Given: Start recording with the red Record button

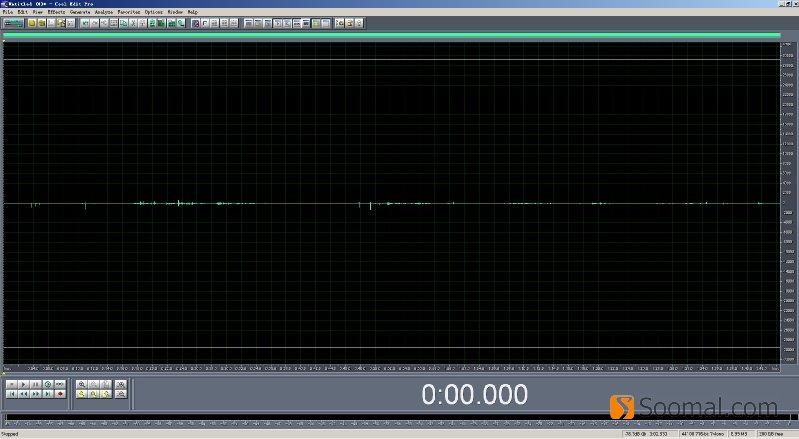Looking at the screenshot, I should pyautogui.click(x=60, y=394).
